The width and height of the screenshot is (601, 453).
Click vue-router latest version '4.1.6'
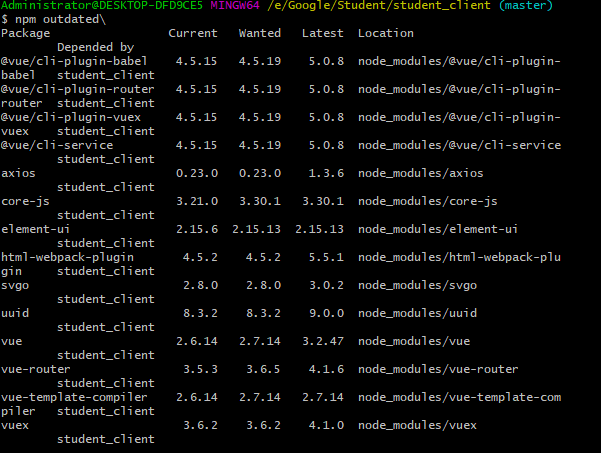[326, 369]
